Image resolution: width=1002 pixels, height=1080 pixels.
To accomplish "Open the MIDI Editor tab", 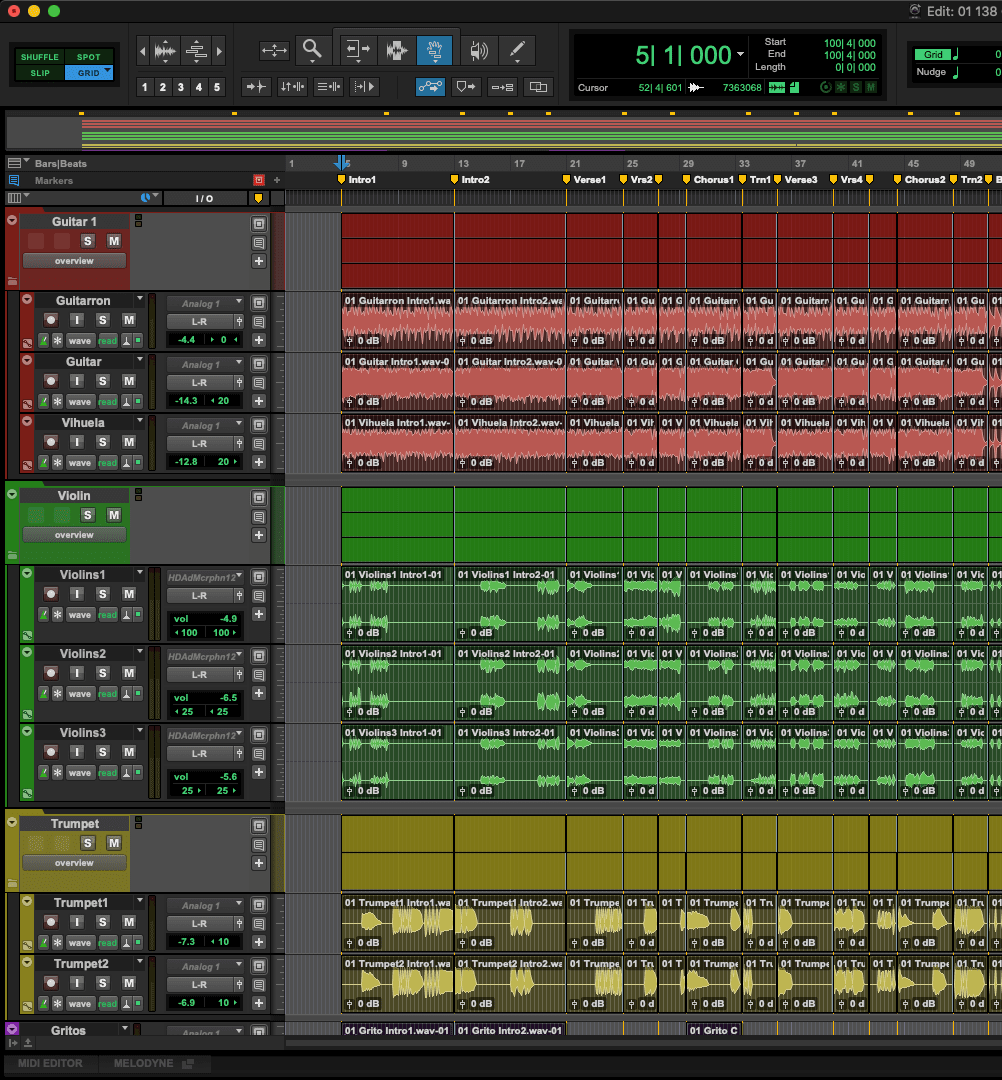I will pyautogui.click(x=49, y=1063).
